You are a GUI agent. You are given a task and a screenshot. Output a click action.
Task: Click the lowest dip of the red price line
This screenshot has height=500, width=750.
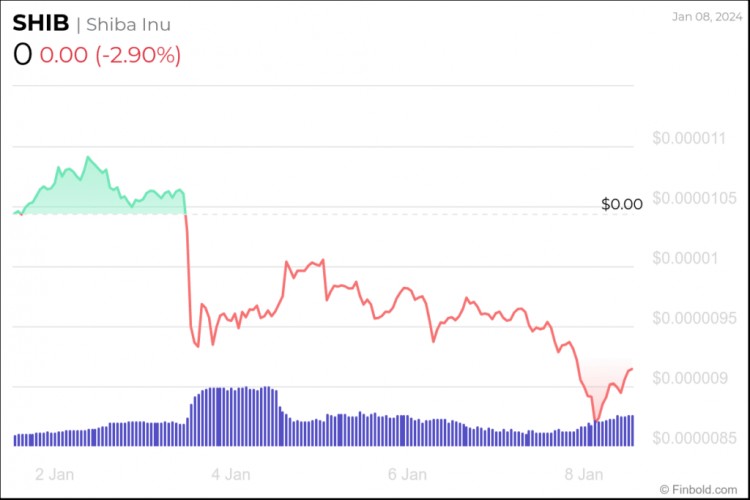tap(596, 421)
